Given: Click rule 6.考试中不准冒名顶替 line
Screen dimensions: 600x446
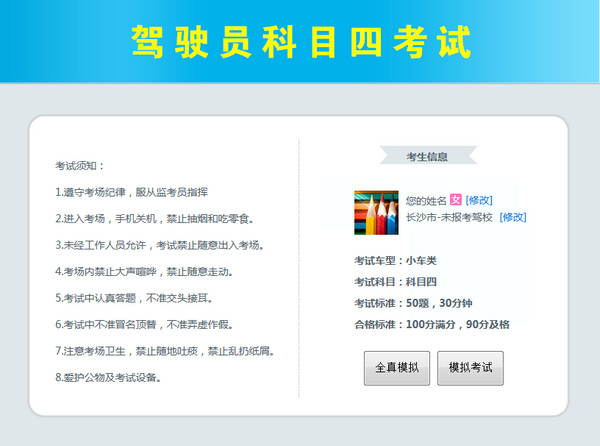Looking at the screenshot, I should [144, 325].
